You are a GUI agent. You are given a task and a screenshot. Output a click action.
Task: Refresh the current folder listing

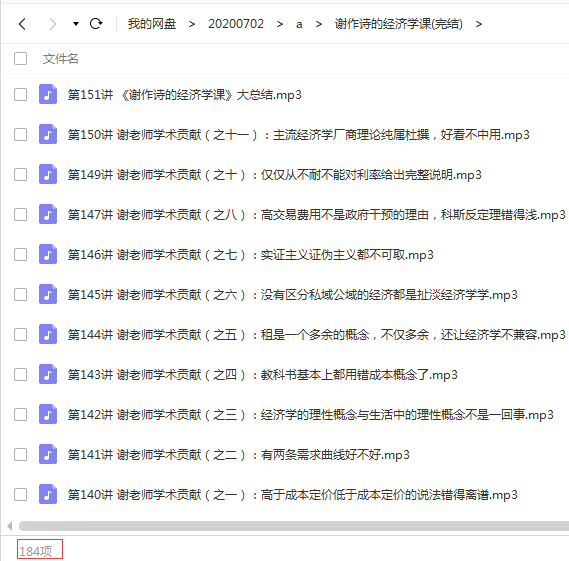(96, 24)
